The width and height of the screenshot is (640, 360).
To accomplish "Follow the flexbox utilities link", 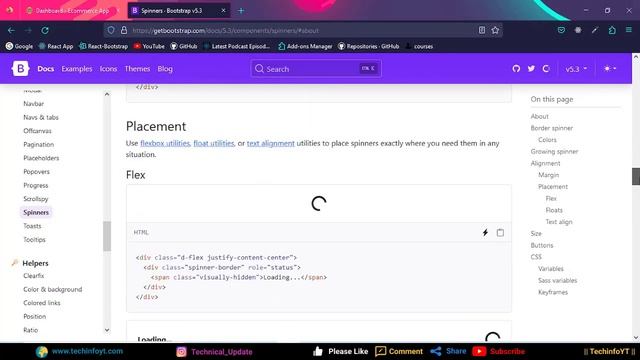I will 165,143.
